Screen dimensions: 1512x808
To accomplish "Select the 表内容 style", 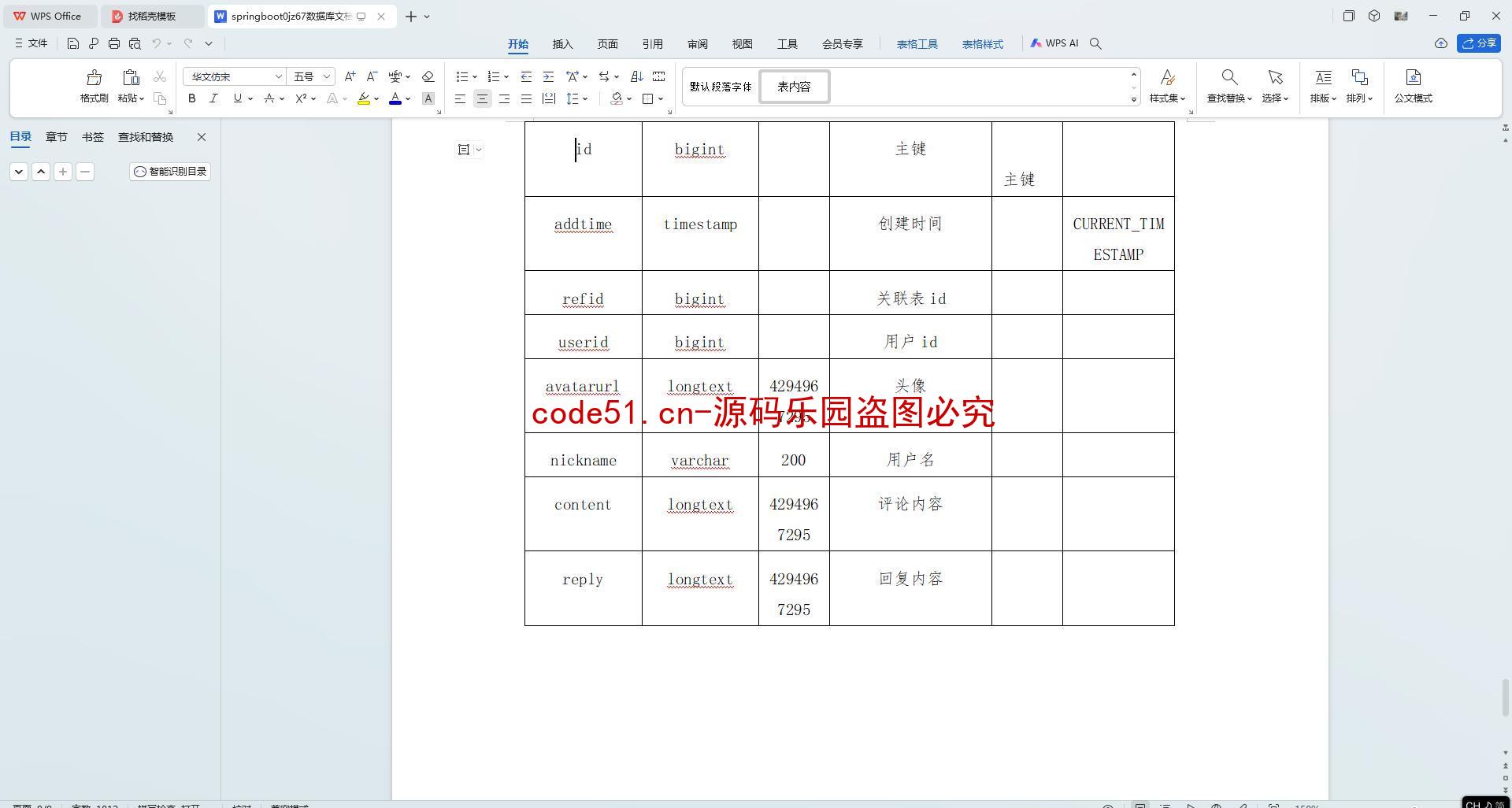I will coord(794,87).
